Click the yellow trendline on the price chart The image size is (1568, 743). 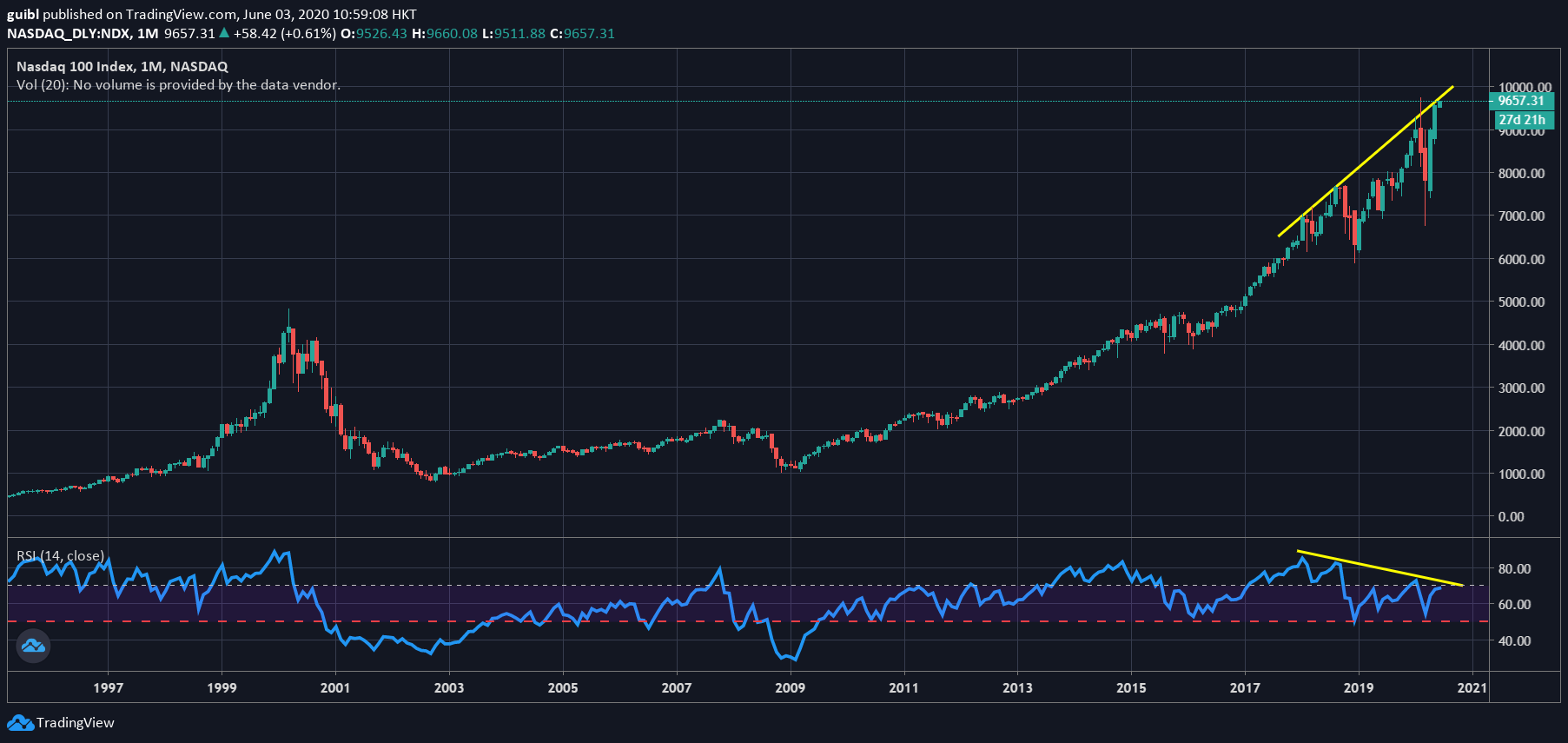[x=1366, y=162]
